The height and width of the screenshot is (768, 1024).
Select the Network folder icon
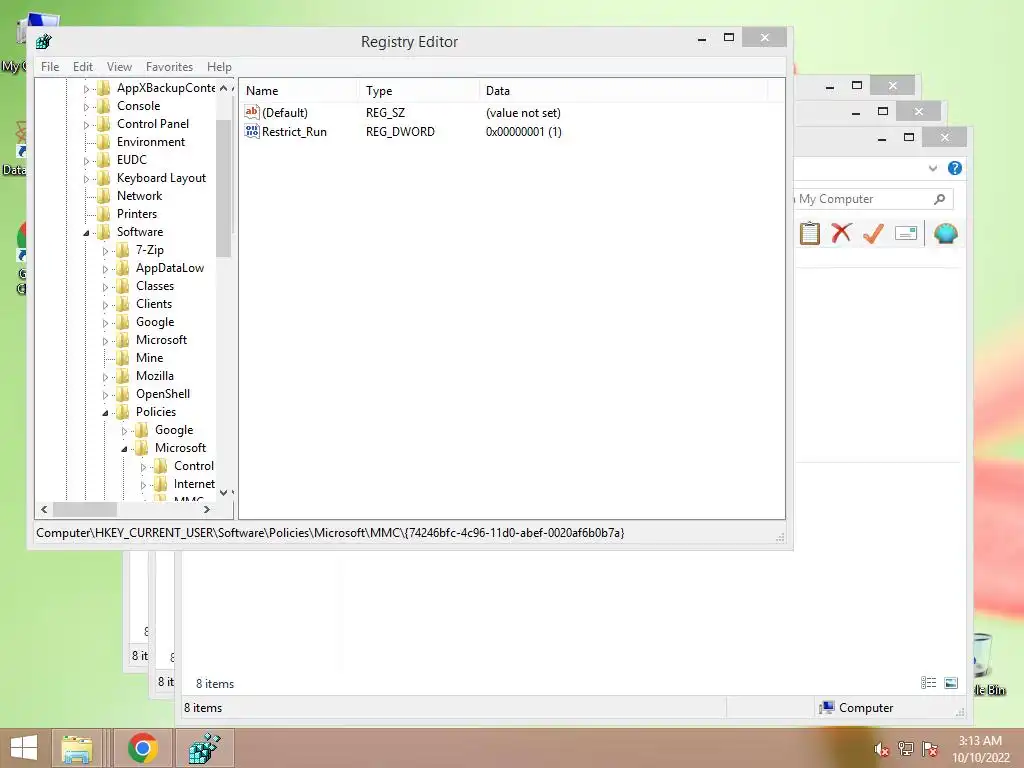point(103,196)
